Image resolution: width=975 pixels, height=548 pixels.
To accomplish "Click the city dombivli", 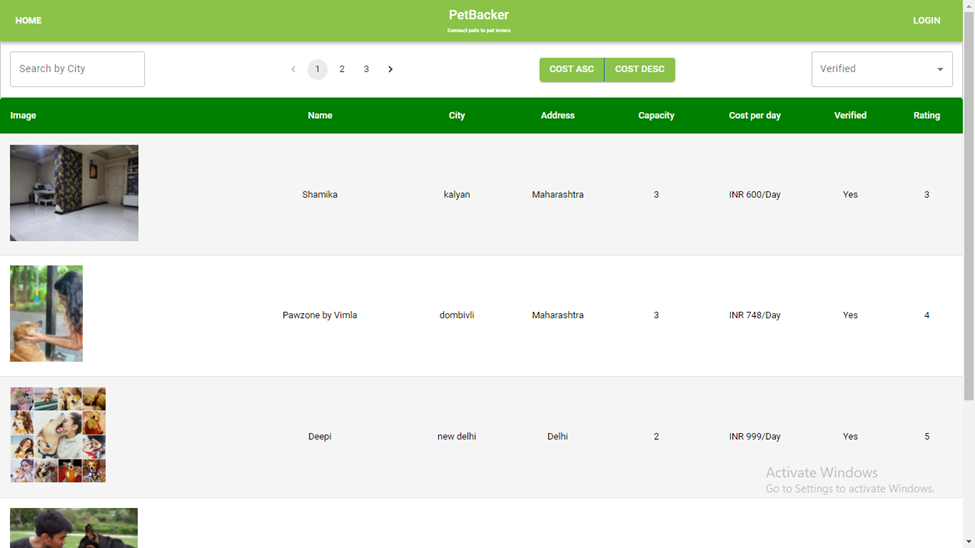I will pos(457,315).
